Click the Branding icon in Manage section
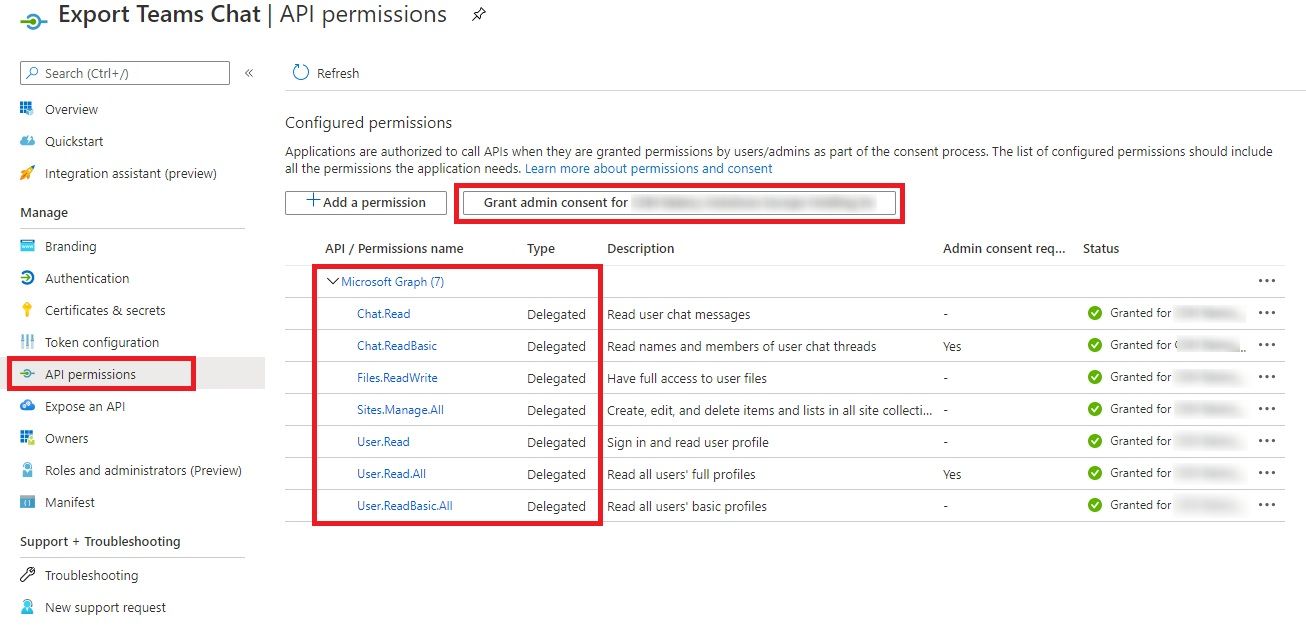 click(x=27, y=246)
